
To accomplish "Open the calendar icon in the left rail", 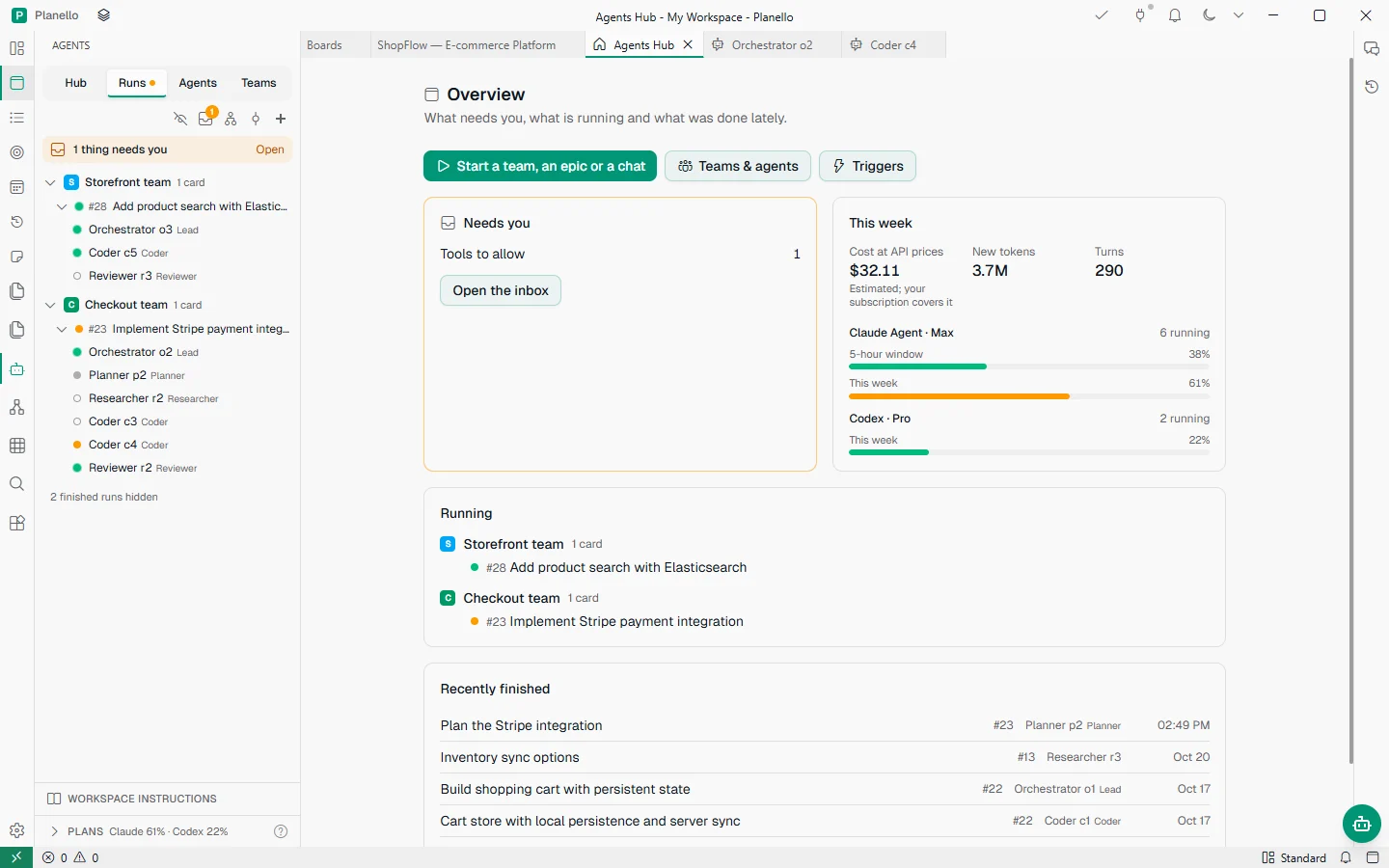I will (x=16, y=187).
